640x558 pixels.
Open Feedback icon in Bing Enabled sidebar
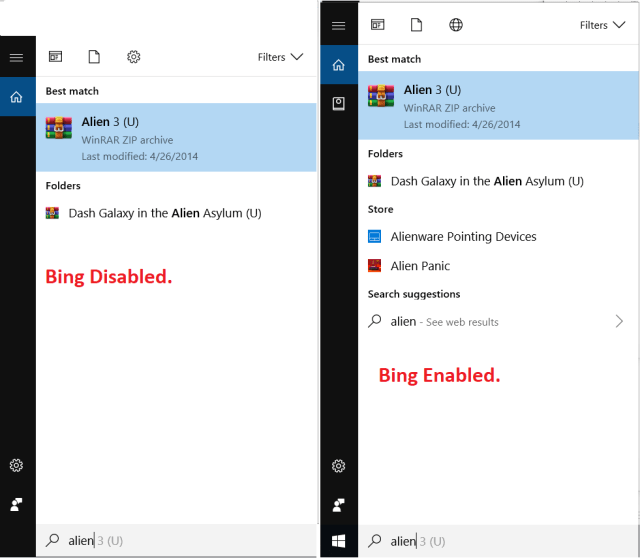pyautogui.click(x=338, y=505)
